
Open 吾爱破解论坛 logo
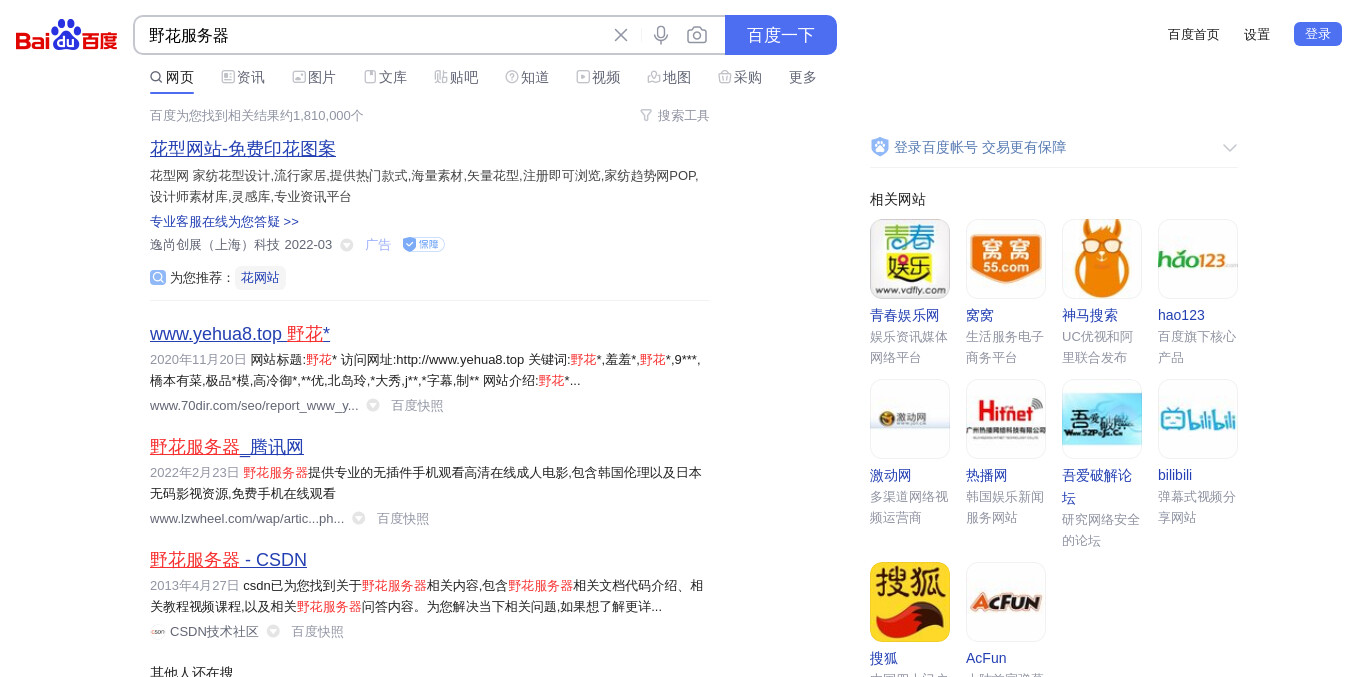pyautogui.click(x=1102, y=419)
